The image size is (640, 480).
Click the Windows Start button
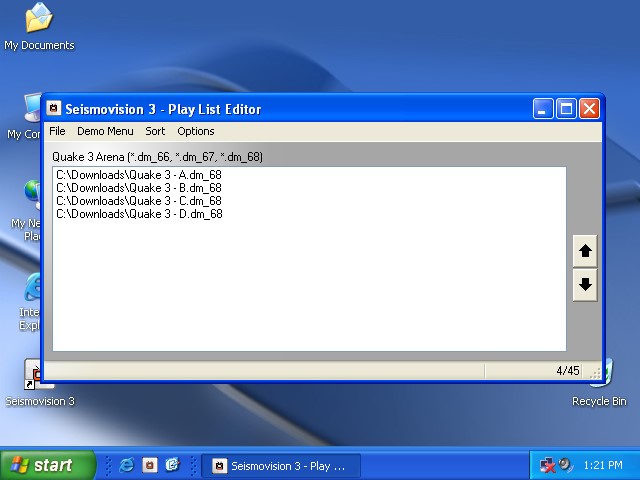47,465
